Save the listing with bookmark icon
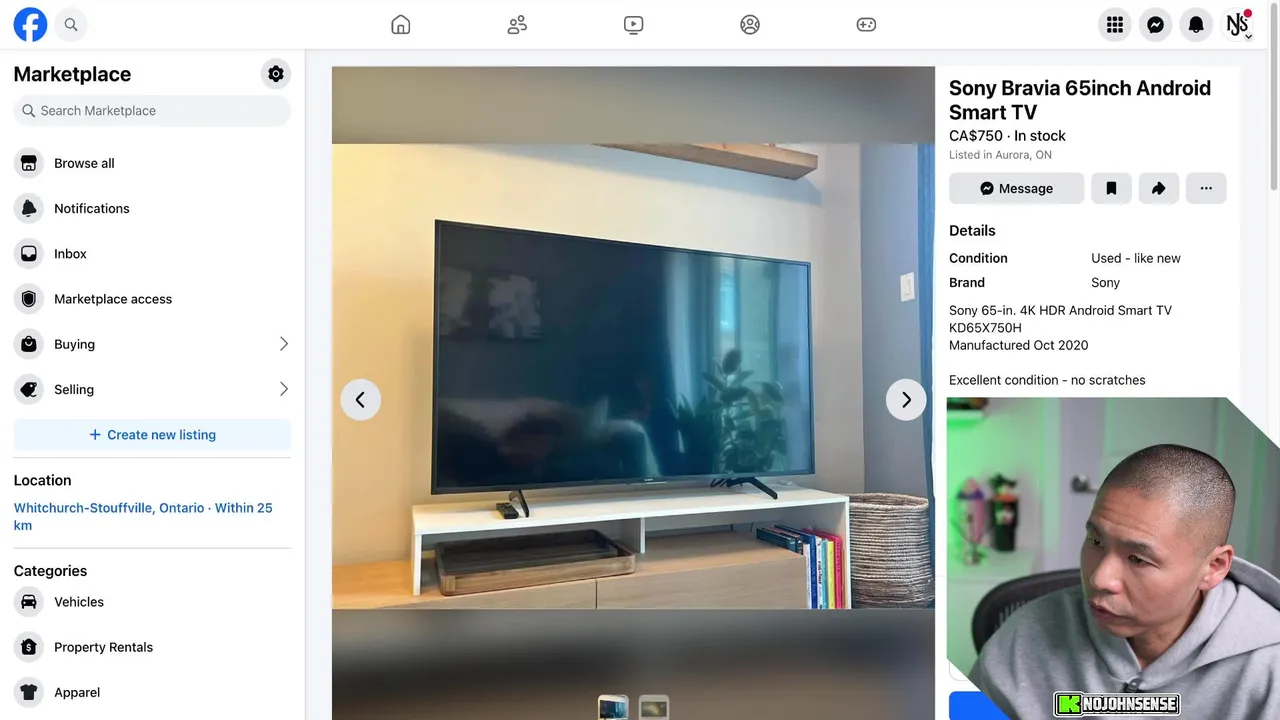Image resolution: width=1280 pixels, height=720 pixels. click(1111, 188)
